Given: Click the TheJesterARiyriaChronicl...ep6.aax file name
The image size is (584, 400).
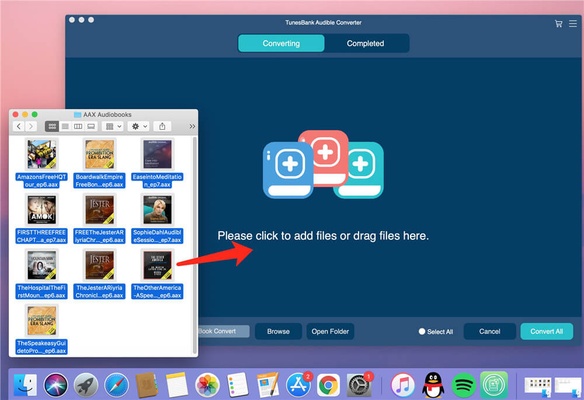Looking at the screenshot, I should [x=99, y=292].
